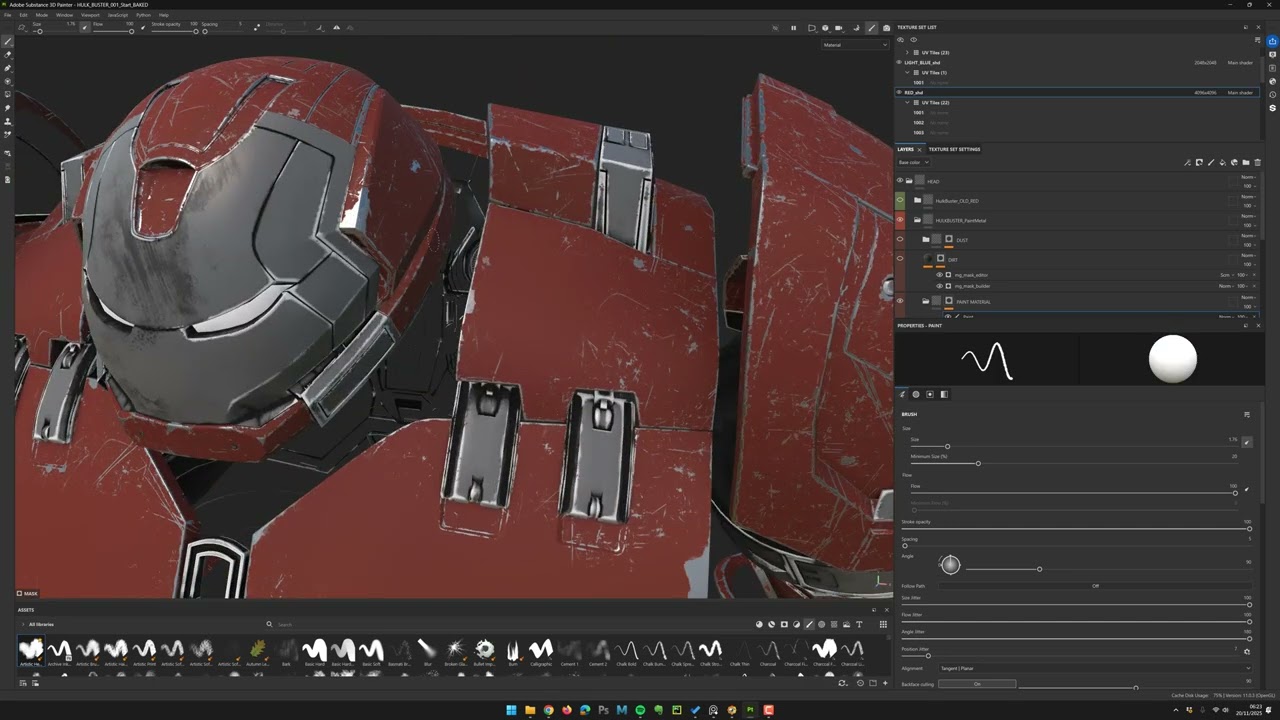Open the Python menu
This screenshot has height=720, width=1280.
click(143, 15)
